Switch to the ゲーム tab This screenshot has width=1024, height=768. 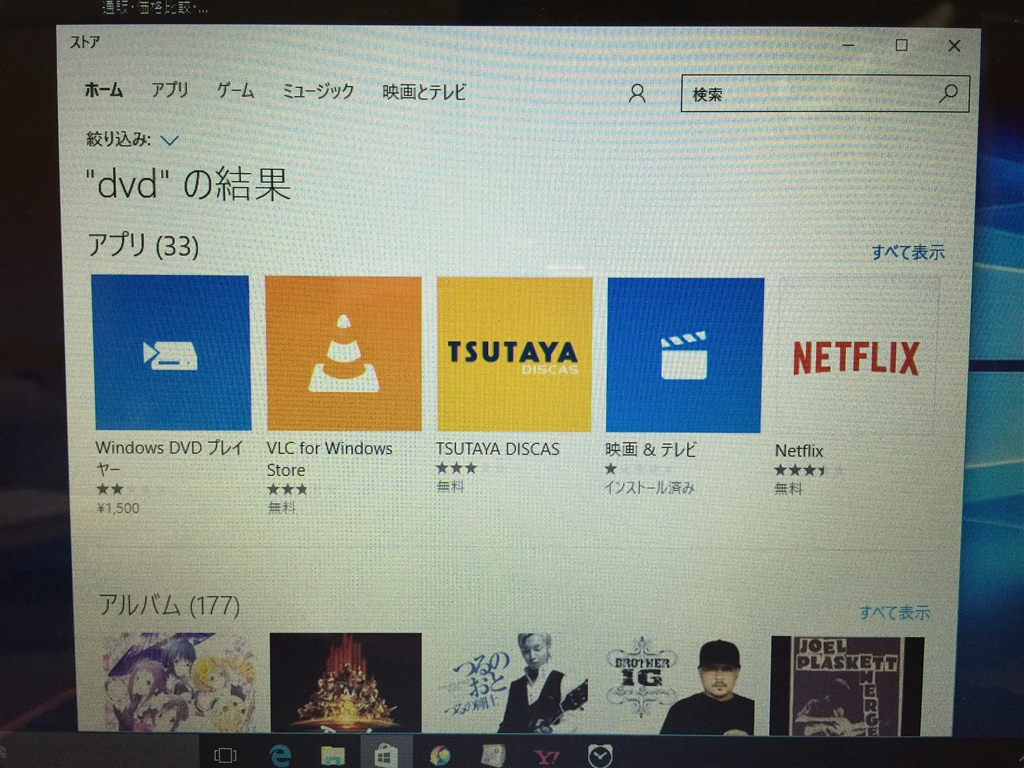(235, 91)
